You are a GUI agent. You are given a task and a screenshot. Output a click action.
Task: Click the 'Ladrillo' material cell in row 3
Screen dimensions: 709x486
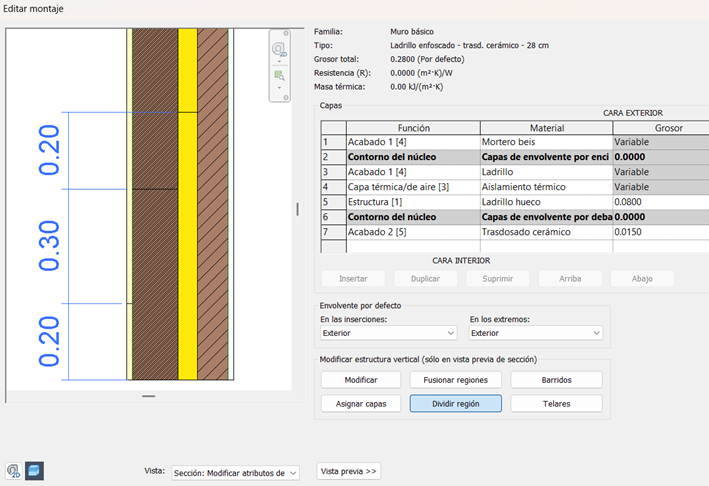pyautogui.click(x=547, y=172)
